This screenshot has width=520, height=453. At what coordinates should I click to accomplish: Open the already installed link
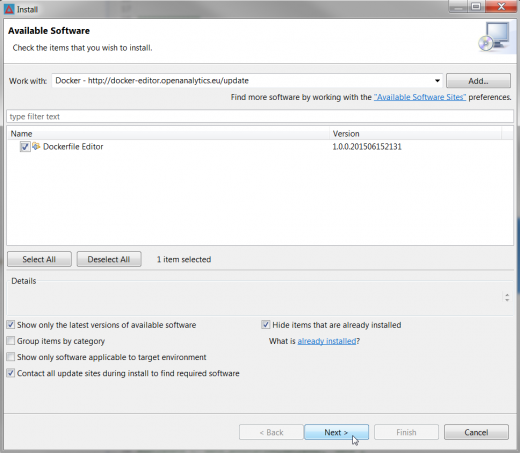(x=327, y=341)
